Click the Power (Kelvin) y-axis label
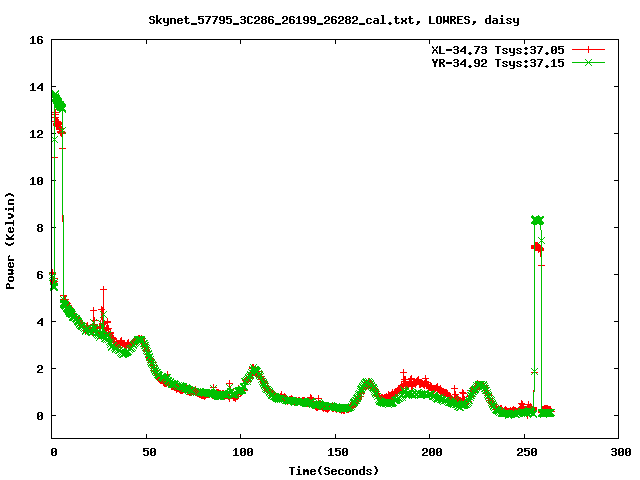Screen dimensions: 640x480 pyautogui.click(x=11, y=238)
